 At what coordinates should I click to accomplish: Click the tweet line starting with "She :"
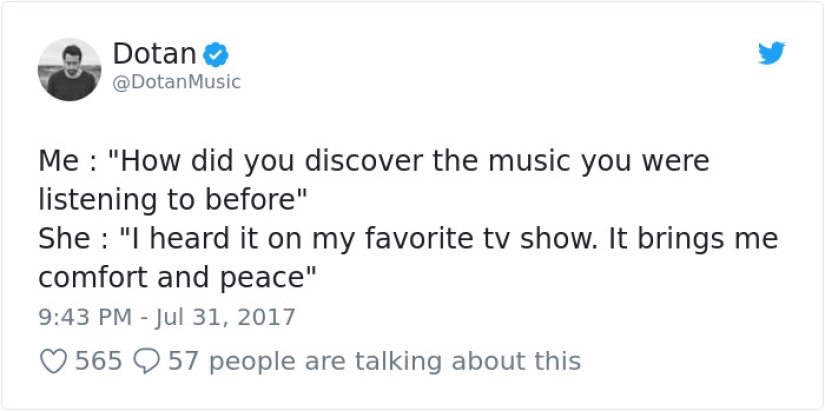click(x=408, y=239)
